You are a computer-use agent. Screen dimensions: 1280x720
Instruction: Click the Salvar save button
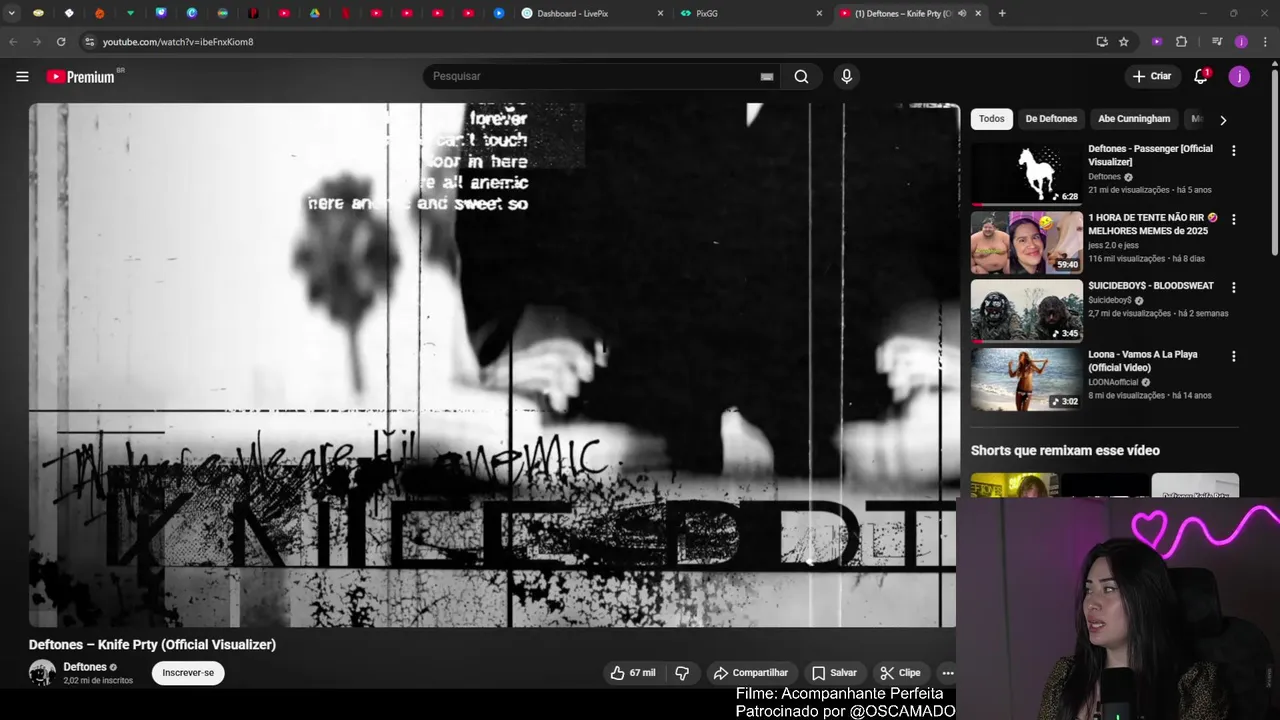click(x=834, y=673)
